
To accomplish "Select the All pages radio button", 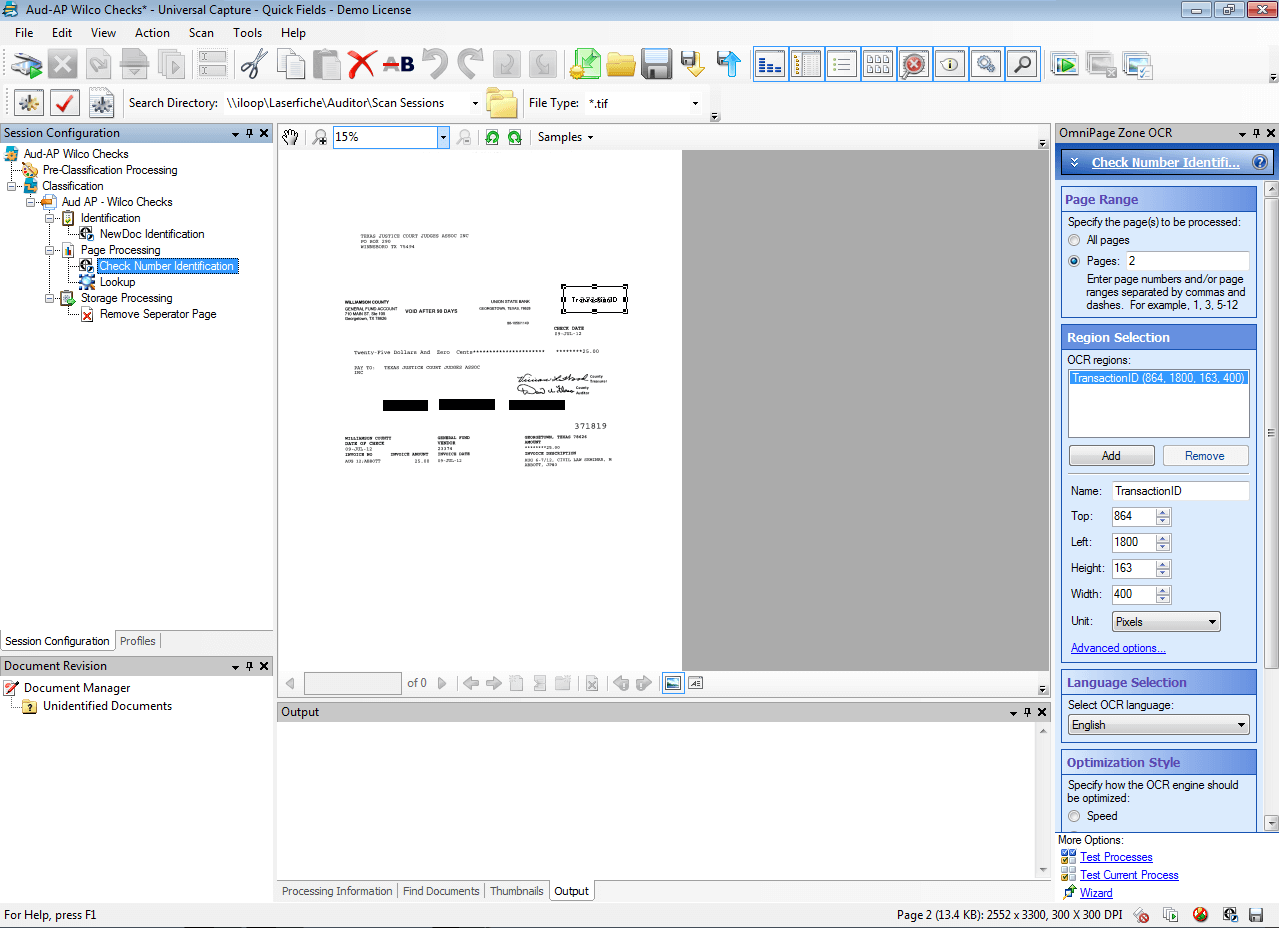I will [x=1075, y=240].
